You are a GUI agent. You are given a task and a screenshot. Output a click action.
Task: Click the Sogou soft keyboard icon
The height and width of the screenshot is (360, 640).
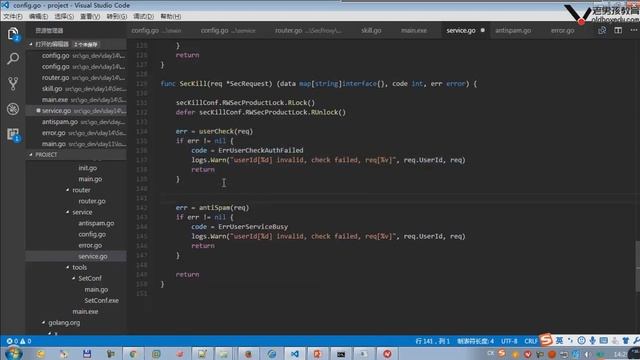click(603, 340)
